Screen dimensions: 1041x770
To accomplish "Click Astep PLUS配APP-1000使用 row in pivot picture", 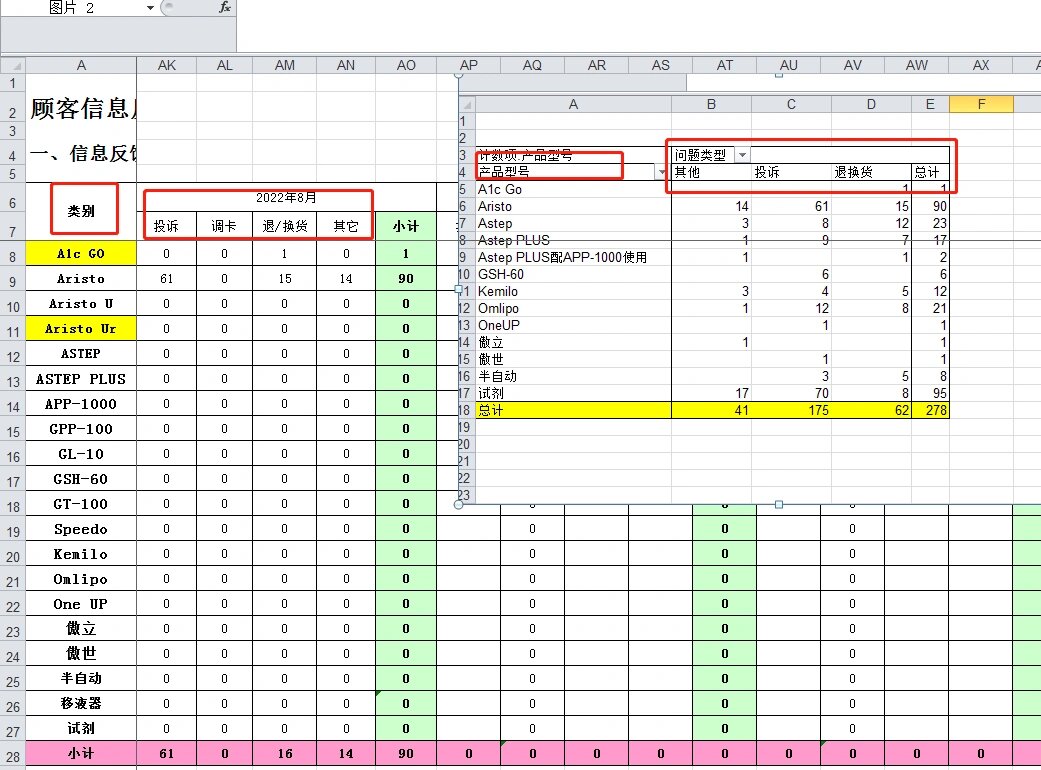I will 562,258.
